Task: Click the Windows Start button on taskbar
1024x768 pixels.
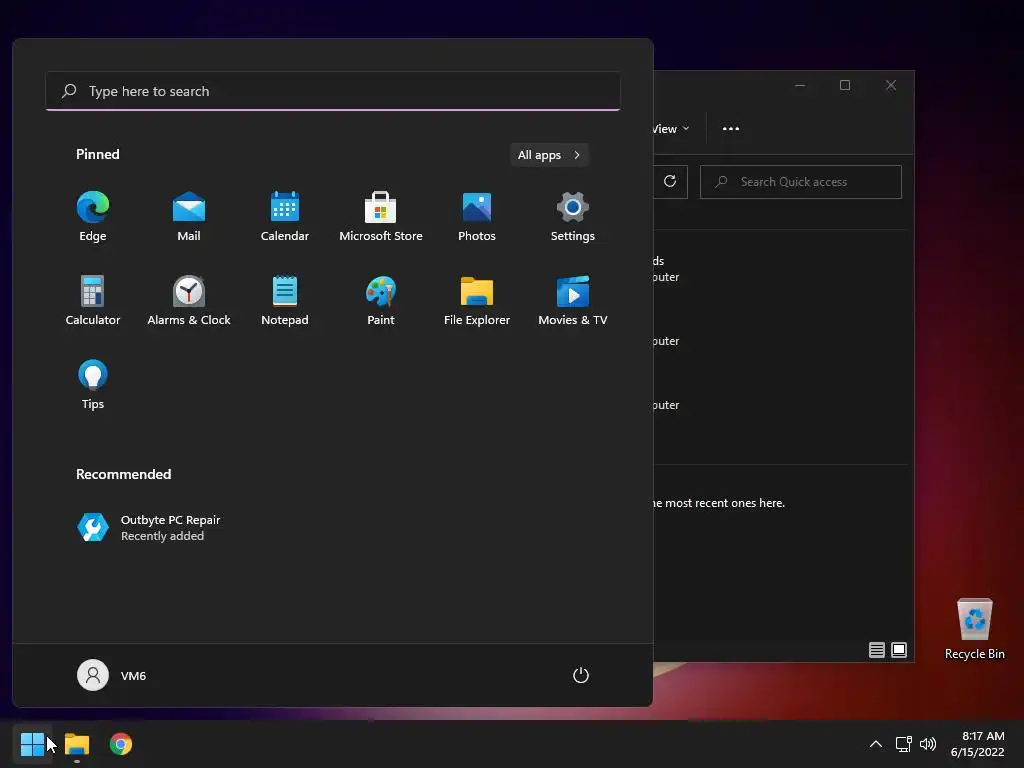Action: [x=32, y=744]
